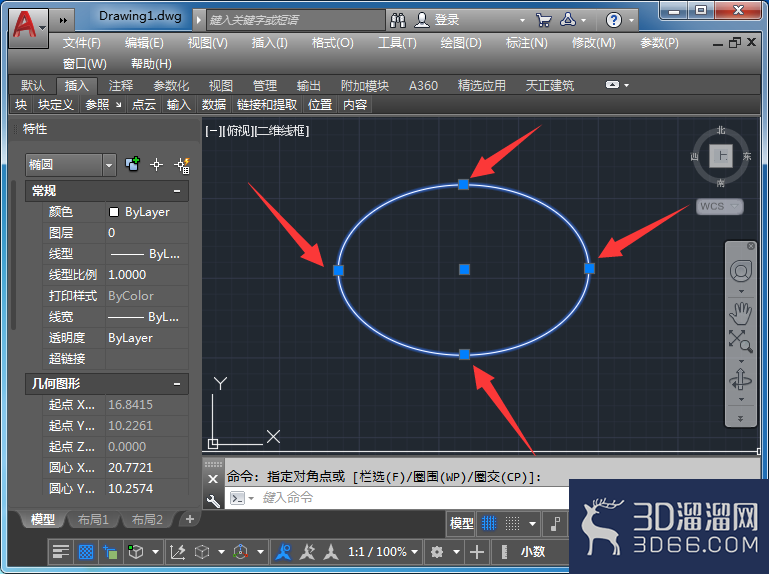Click the drawing units ruler icon

(x=504, y=552)
